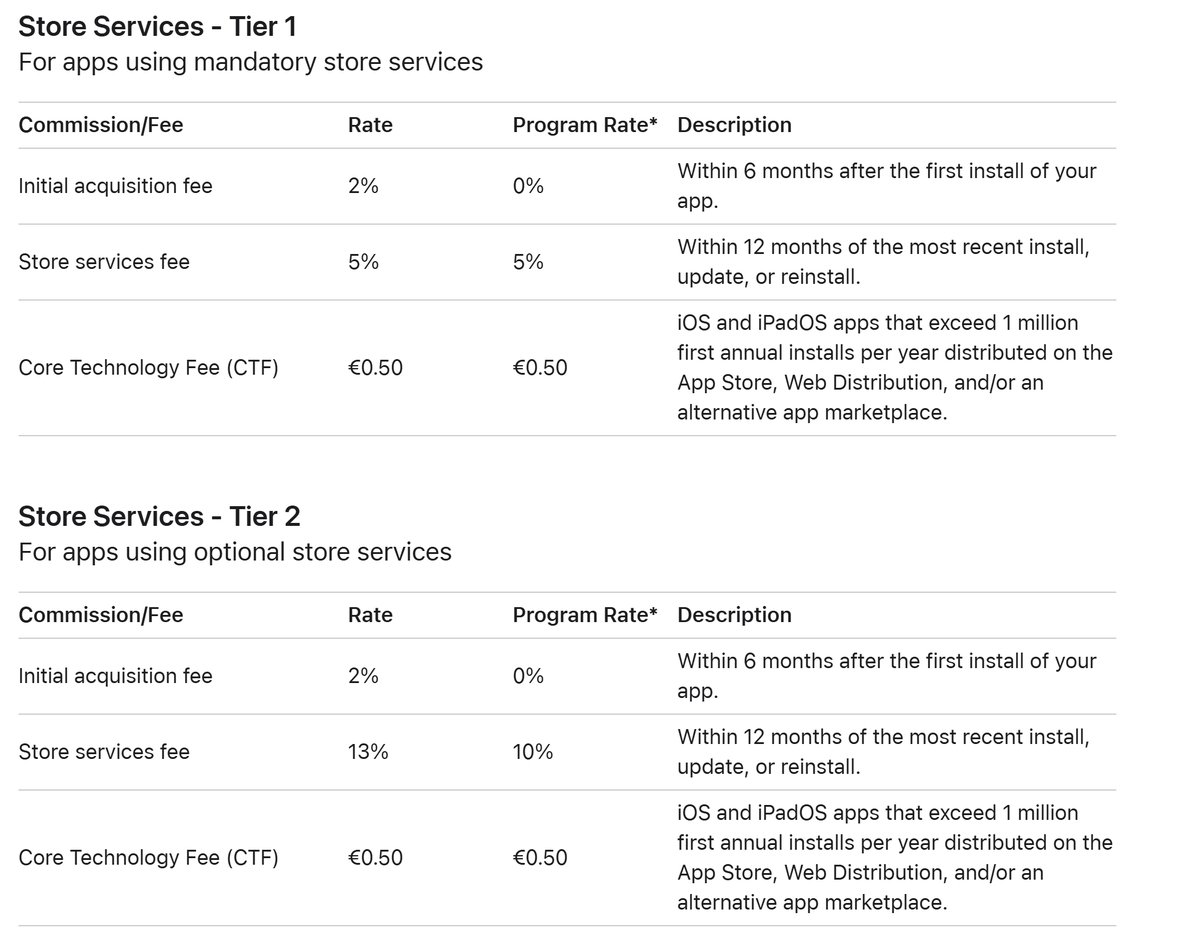Click "Store services fee" in Tier 2 table
The height and width of the screenshot is (943, 1200).
pyautogui.click(x=104, y=752)
